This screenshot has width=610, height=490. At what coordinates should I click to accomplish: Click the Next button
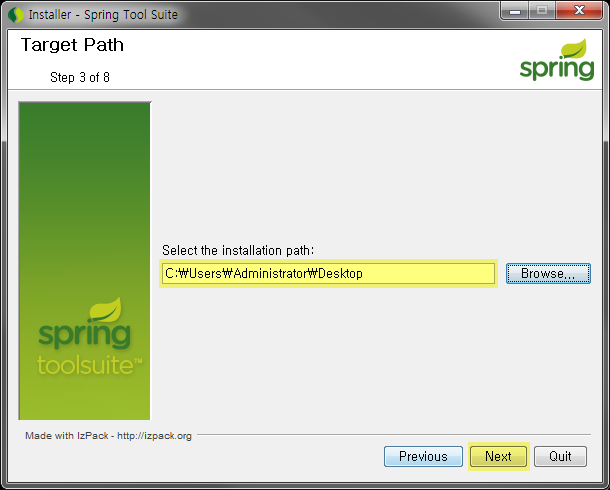pos(498,456)
